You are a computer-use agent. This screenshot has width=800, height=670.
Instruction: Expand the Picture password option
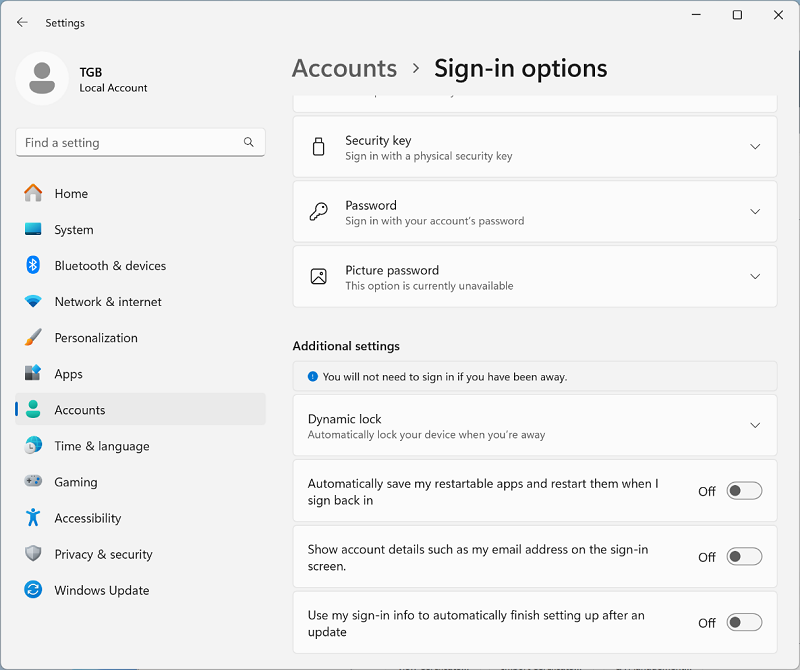tap(754, 277)
